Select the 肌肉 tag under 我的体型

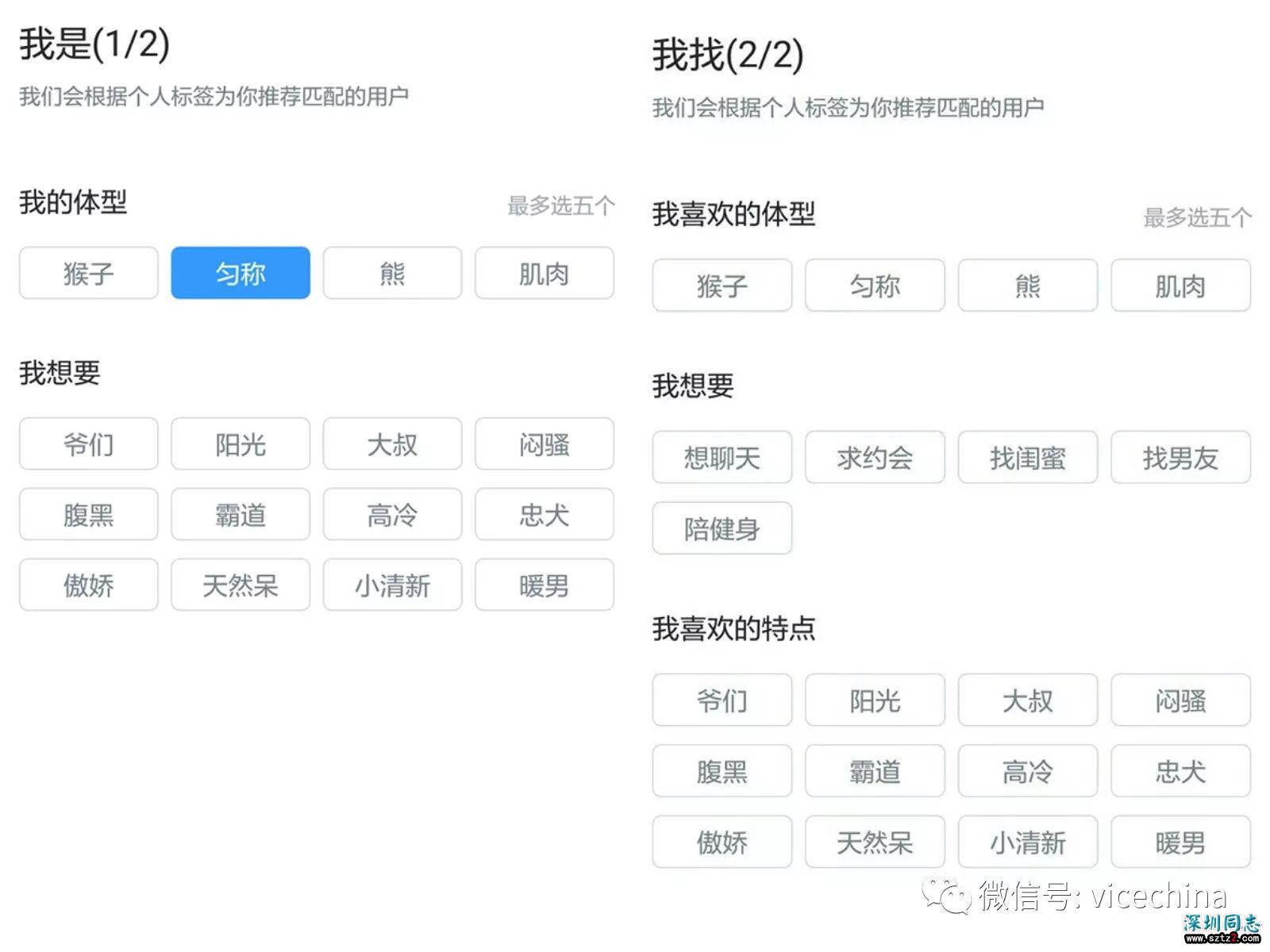pos(544,273)
